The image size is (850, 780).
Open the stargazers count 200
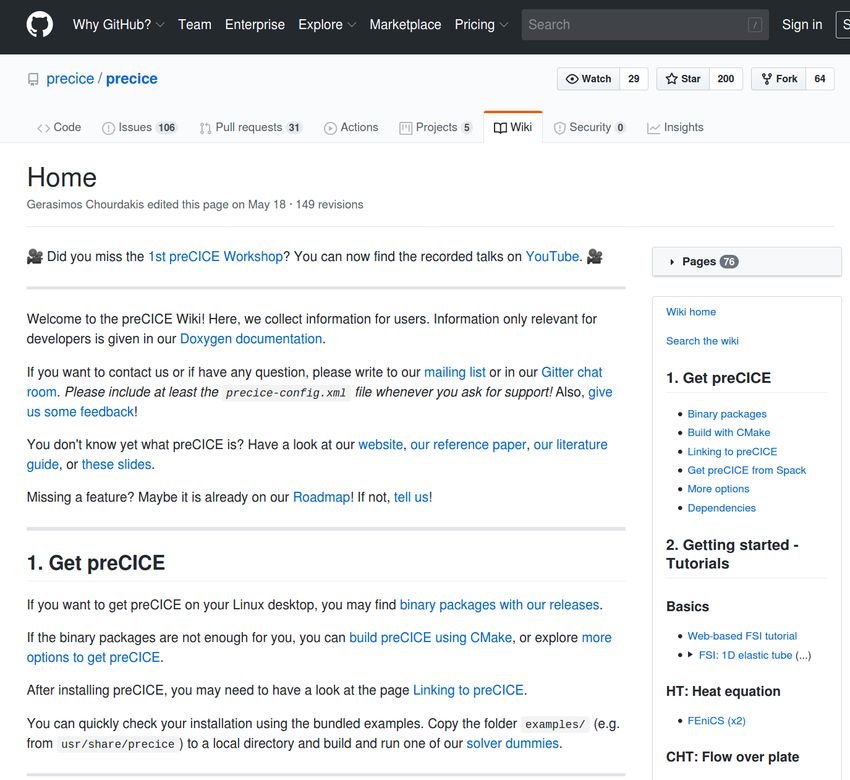point(725,79)
